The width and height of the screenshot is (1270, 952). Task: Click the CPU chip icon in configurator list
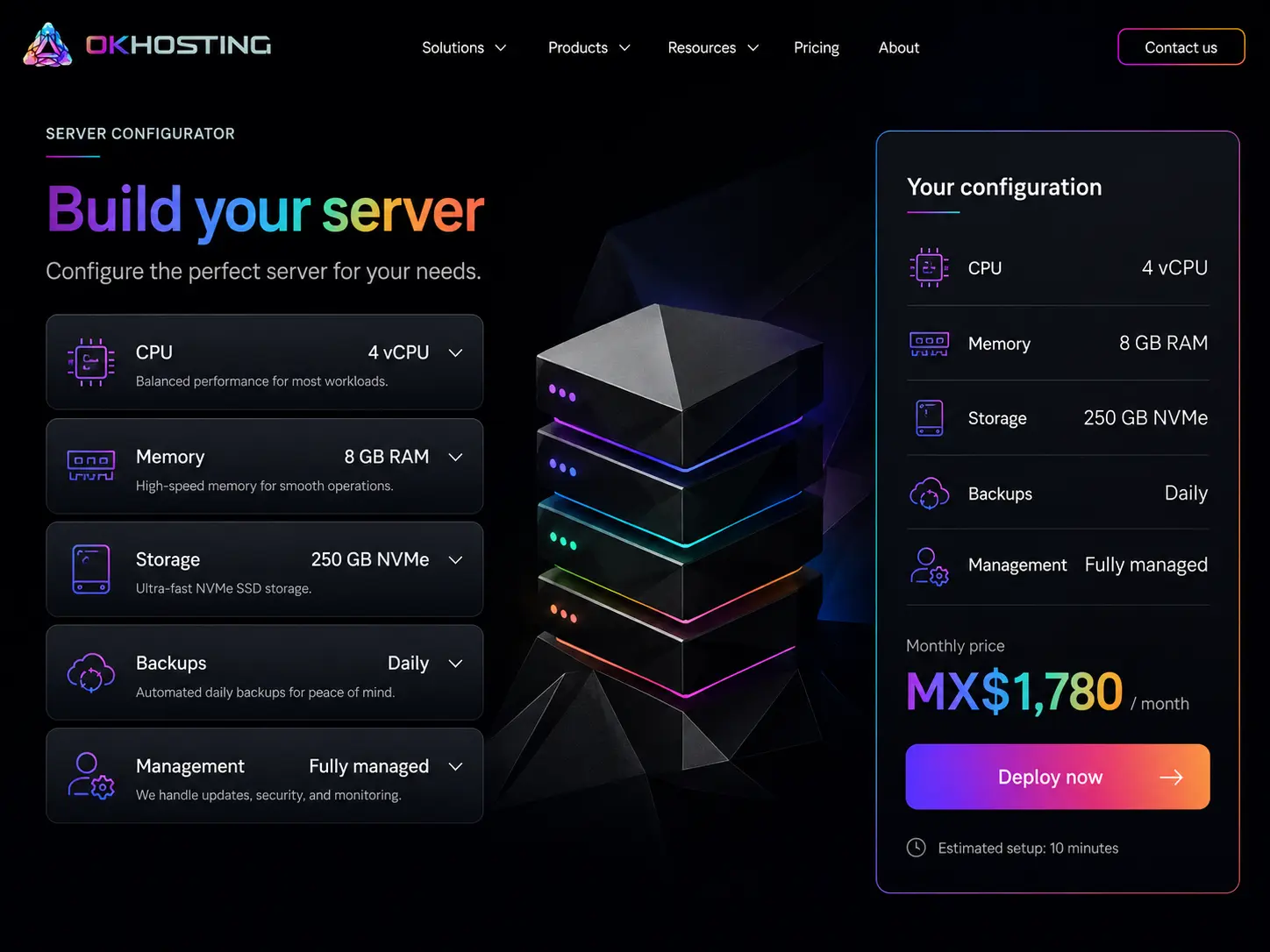91,362
